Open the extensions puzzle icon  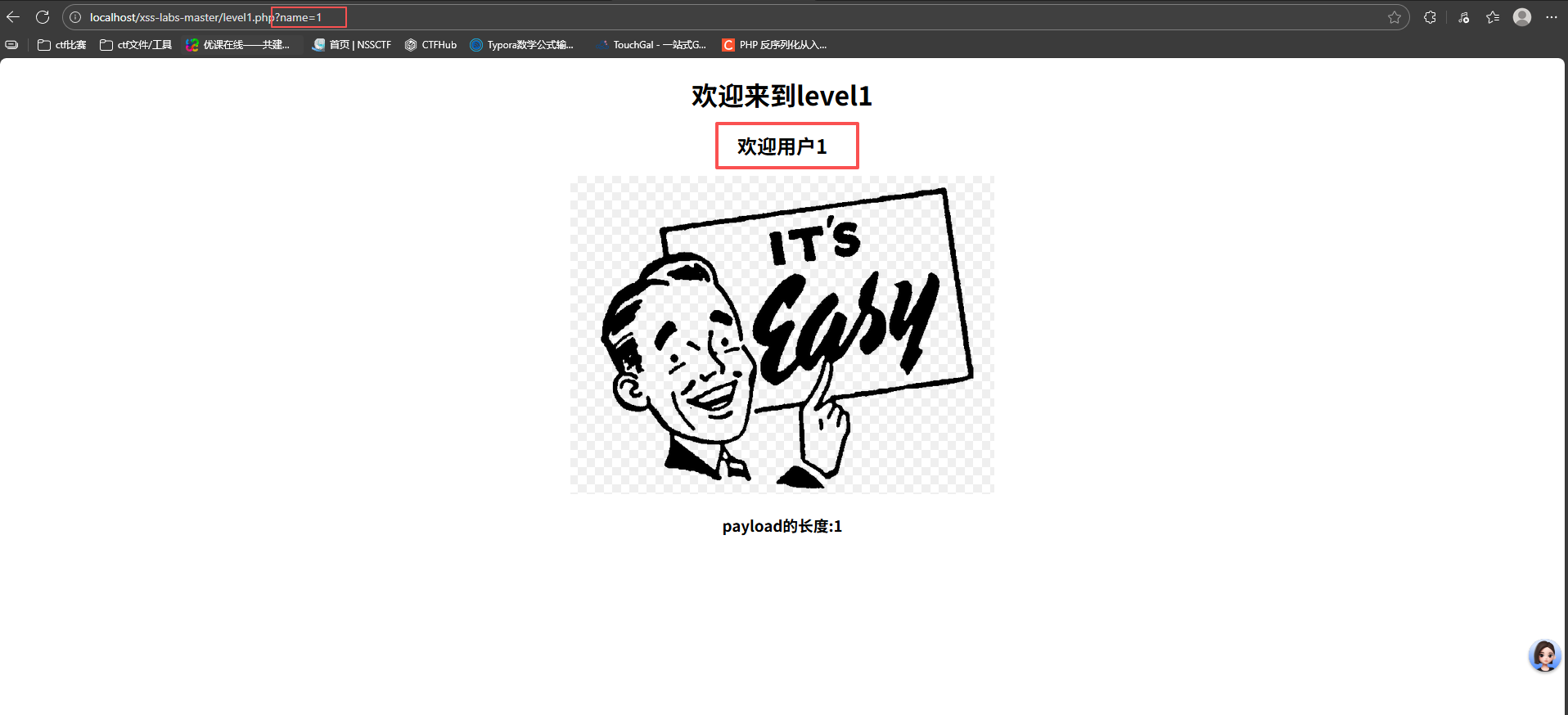coord(1430,17)
